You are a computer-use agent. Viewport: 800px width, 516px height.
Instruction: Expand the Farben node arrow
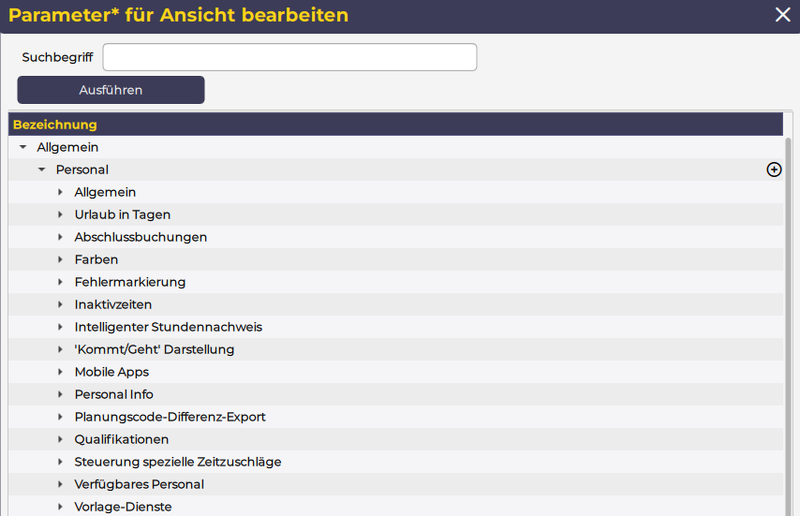pyautogui.click(x=61, y=260)
